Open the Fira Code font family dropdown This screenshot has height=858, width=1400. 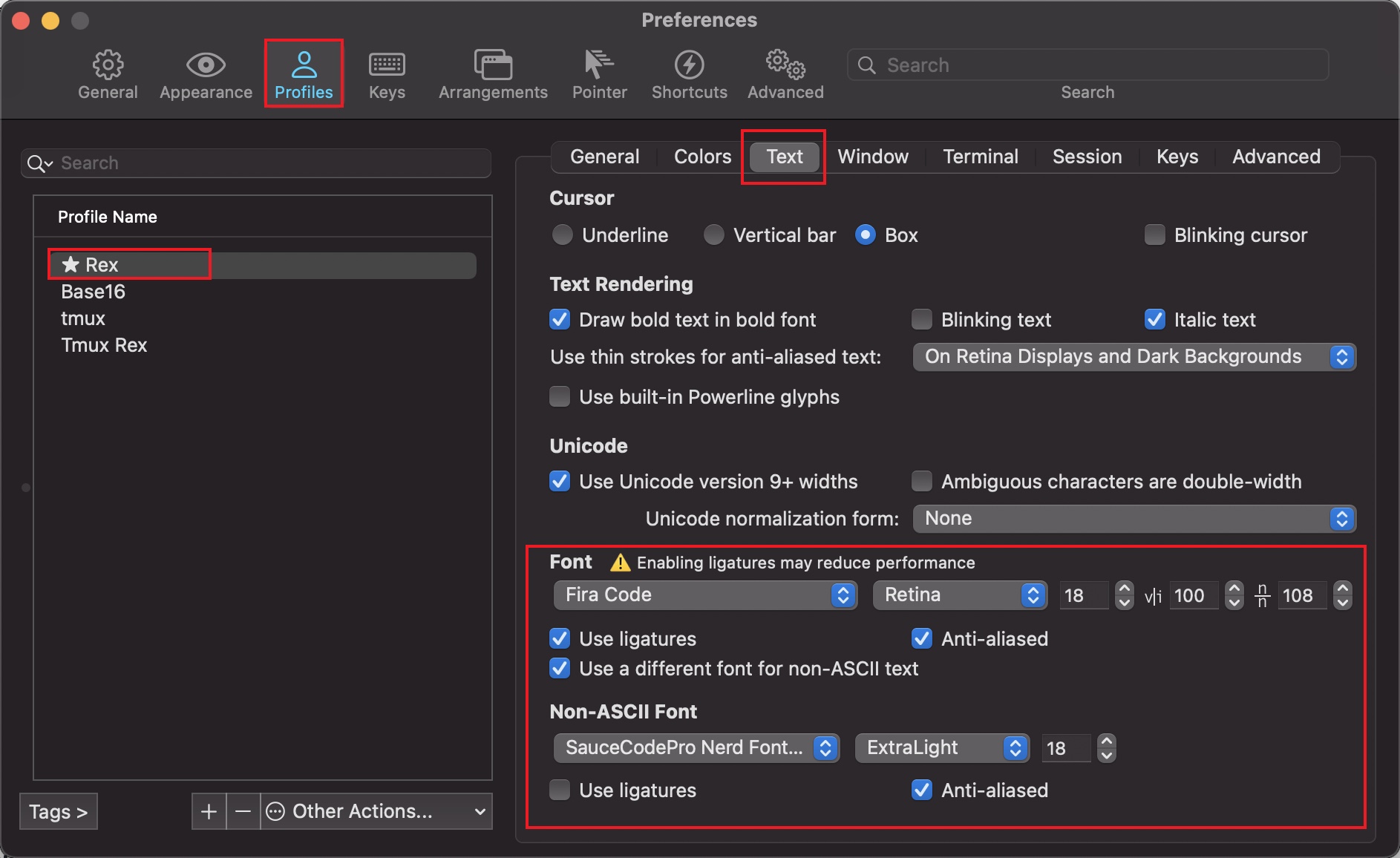click(705, 595)
